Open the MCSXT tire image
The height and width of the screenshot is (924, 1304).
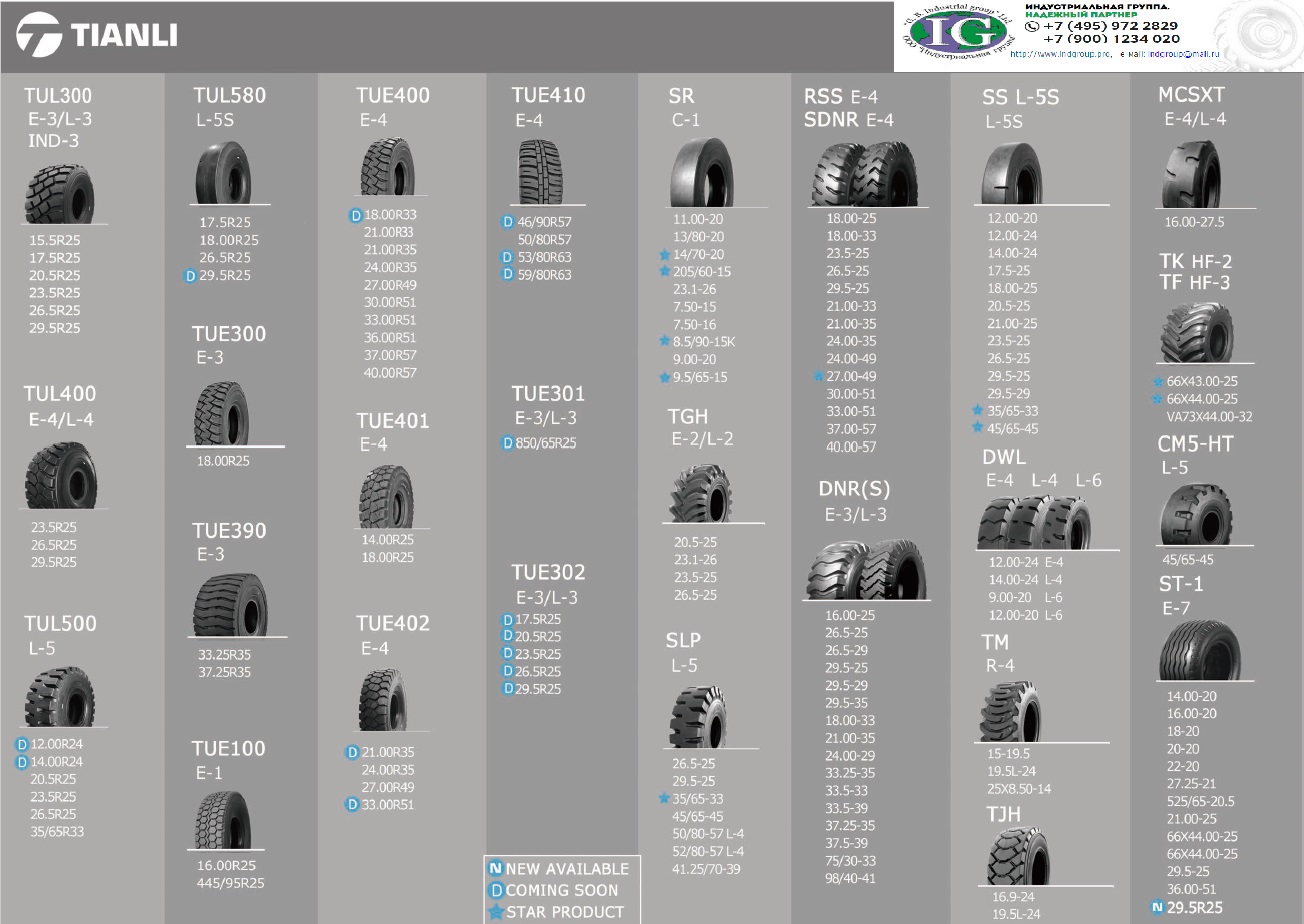click(1192, 174)
